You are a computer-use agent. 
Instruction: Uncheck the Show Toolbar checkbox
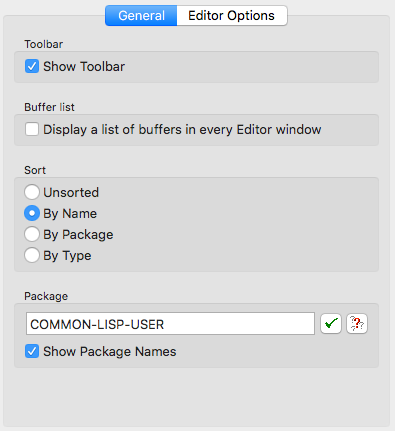[x=32, y=66]
